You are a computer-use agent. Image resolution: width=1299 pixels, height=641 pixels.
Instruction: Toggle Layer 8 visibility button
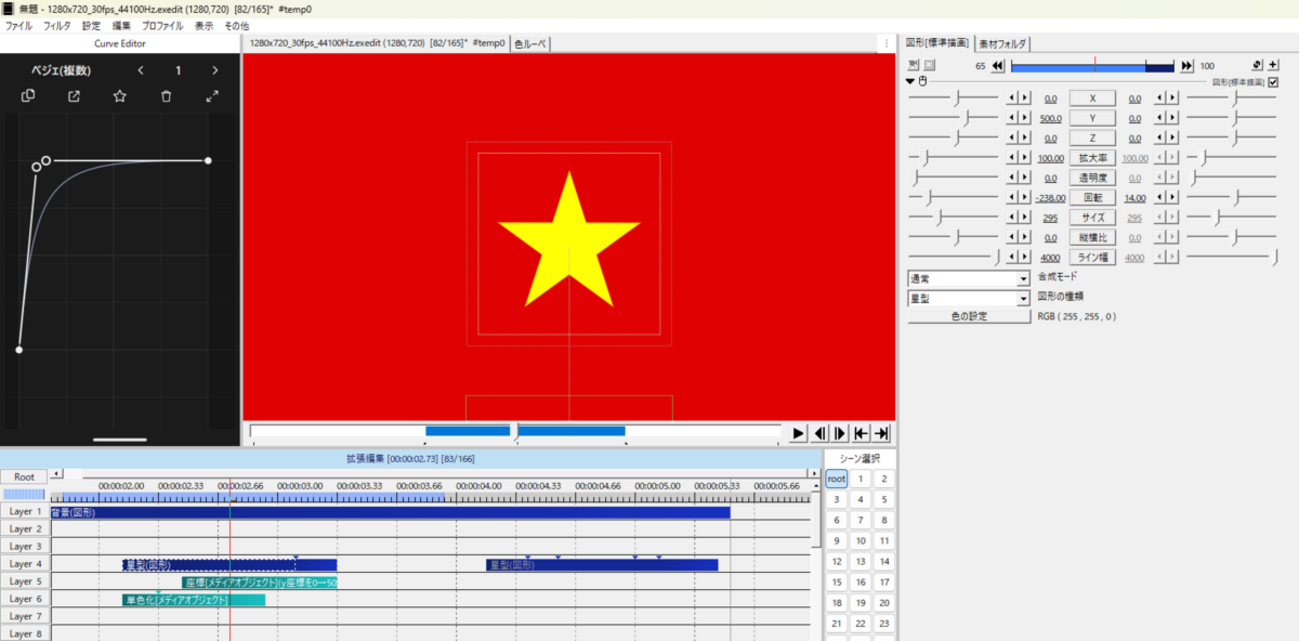24,633
